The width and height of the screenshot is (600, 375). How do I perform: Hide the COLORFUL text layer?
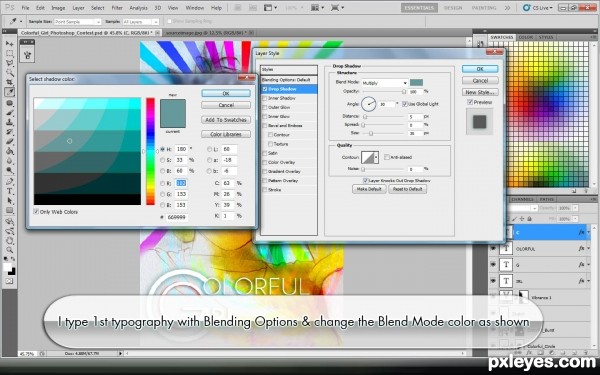[493, 248]
